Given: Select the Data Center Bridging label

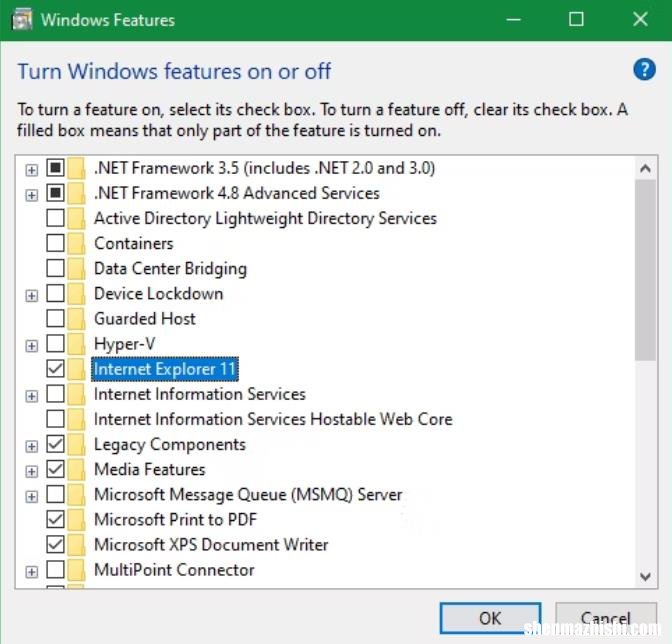Looking at the screenshot, I should pyautogui.click(x=171, y=269).
